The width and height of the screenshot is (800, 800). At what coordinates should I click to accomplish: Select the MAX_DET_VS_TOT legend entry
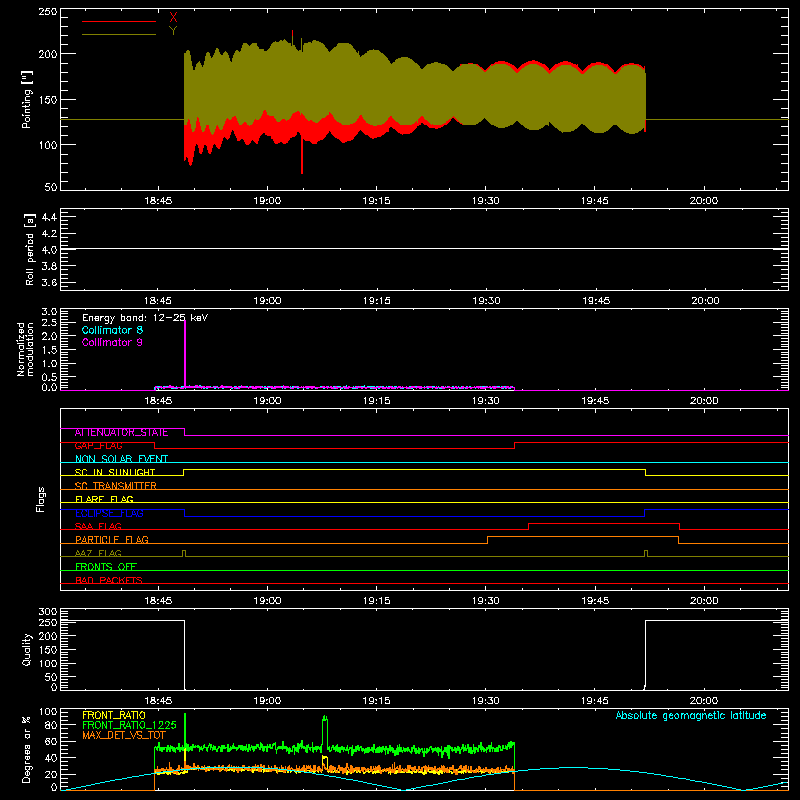(x=124, y=735)
